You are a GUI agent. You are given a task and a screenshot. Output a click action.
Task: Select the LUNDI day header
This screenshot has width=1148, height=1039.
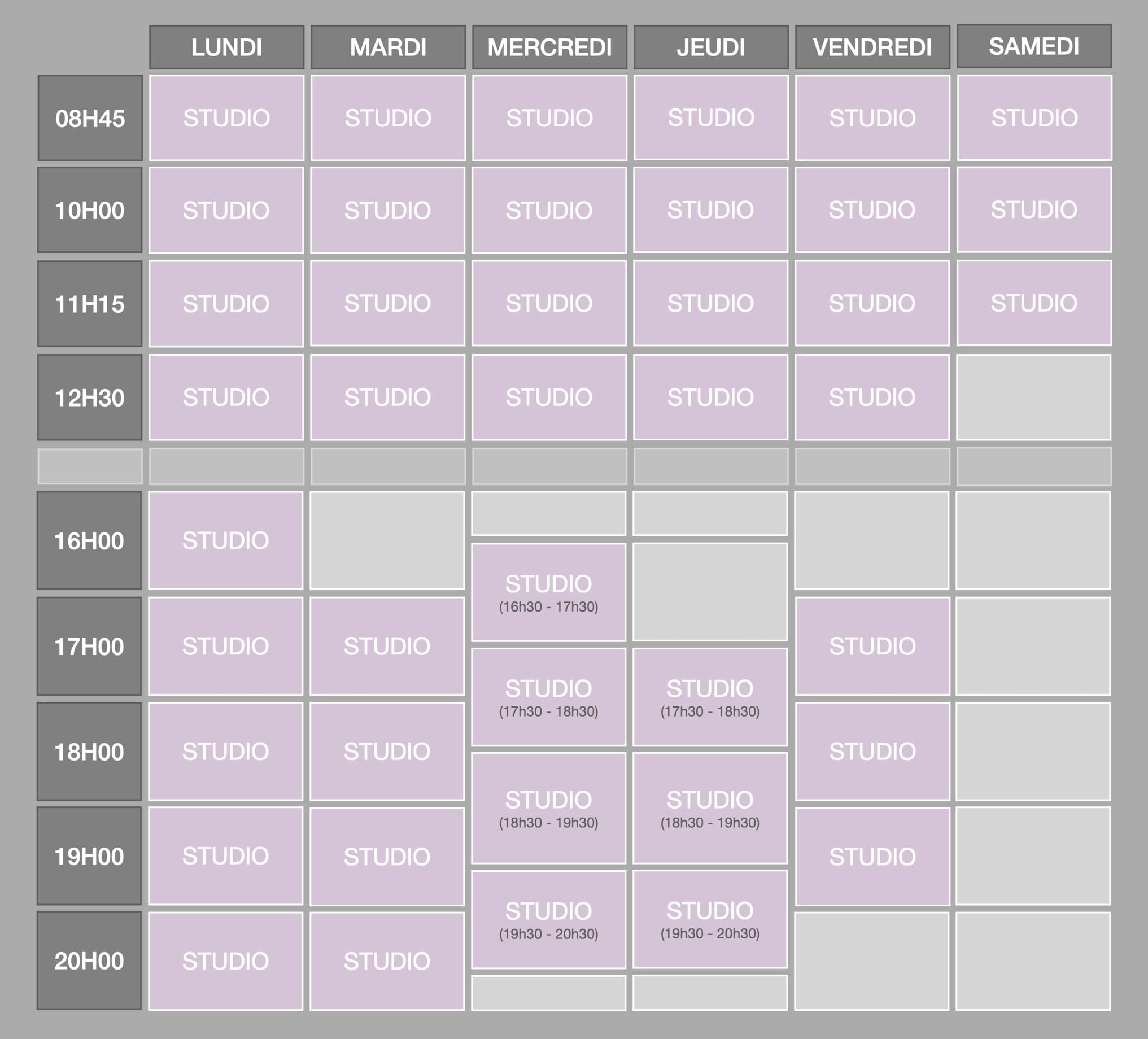click(x=226, y=47)
